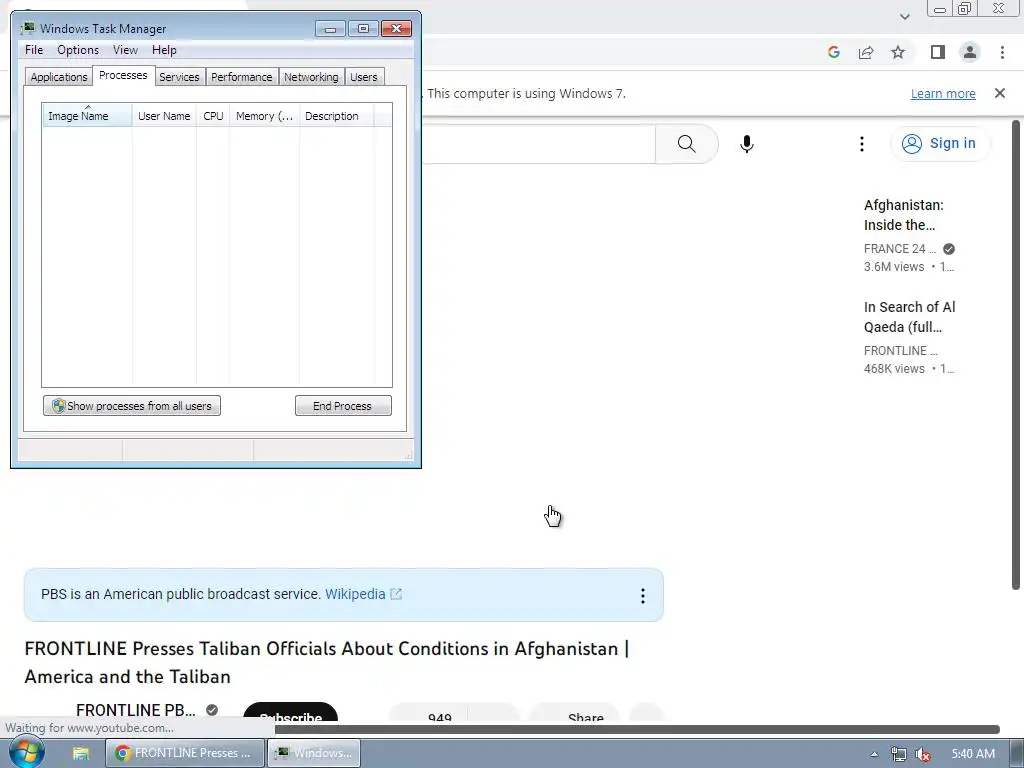Close the Windows Task Manager window

click(x=396, y=29)
